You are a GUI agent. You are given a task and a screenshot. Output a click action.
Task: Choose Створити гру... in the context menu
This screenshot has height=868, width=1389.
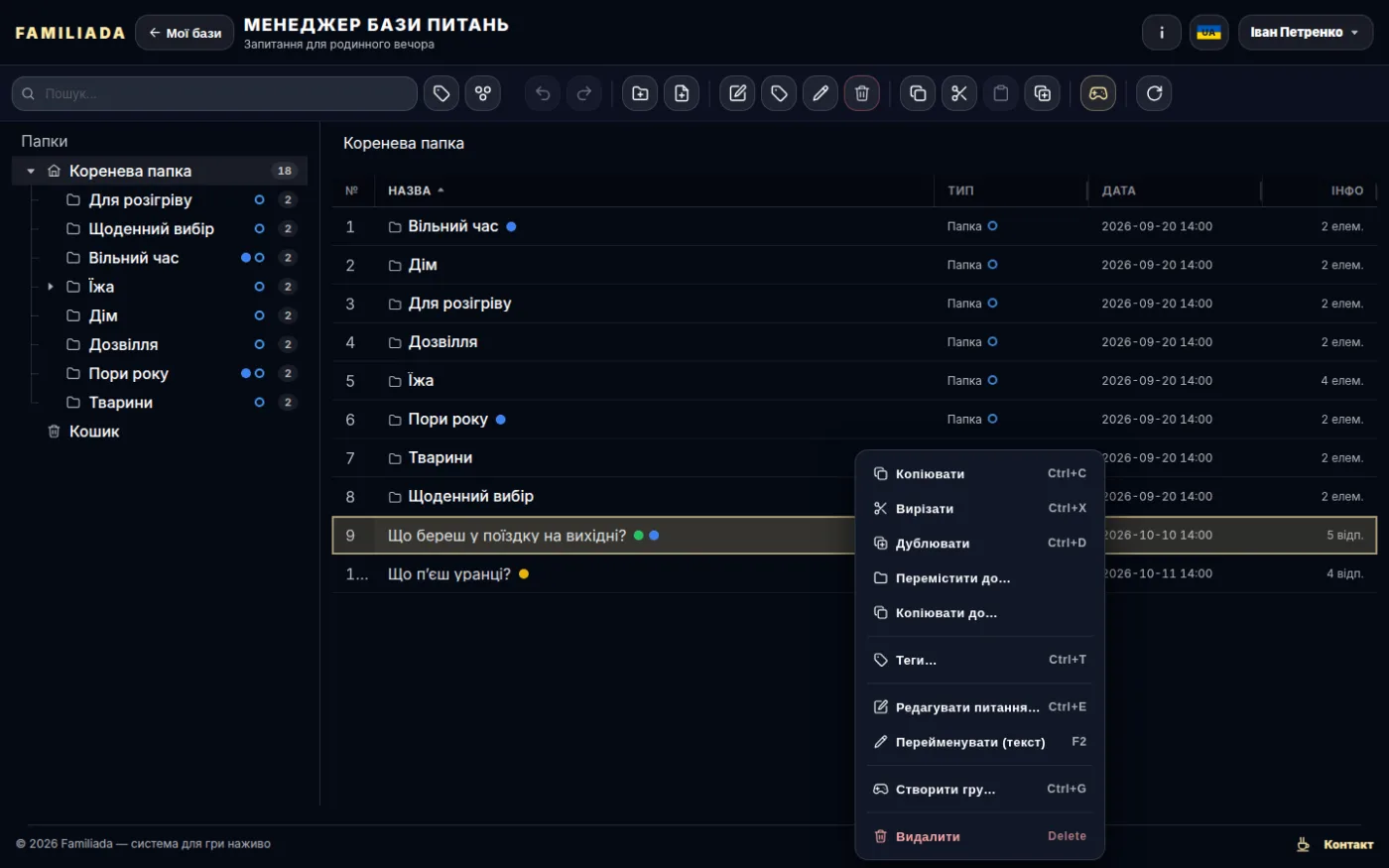pos(980,790)
